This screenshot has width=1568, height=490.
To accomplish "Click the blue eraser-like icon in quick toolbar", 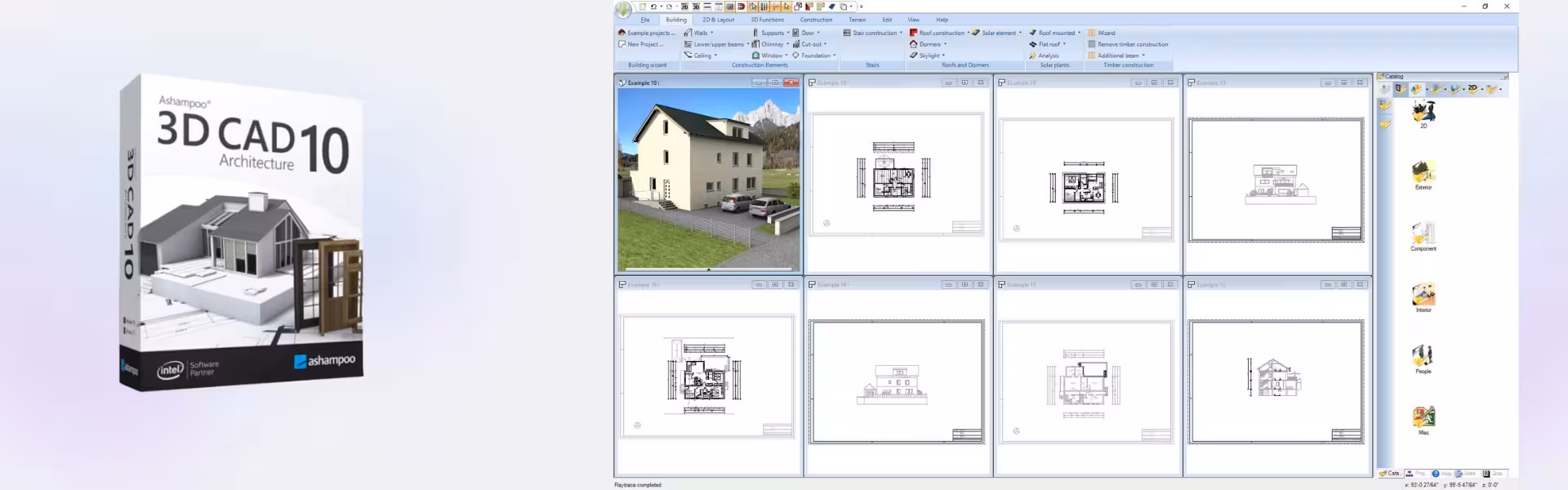I will pyautogui.click(x=831, y=7).
